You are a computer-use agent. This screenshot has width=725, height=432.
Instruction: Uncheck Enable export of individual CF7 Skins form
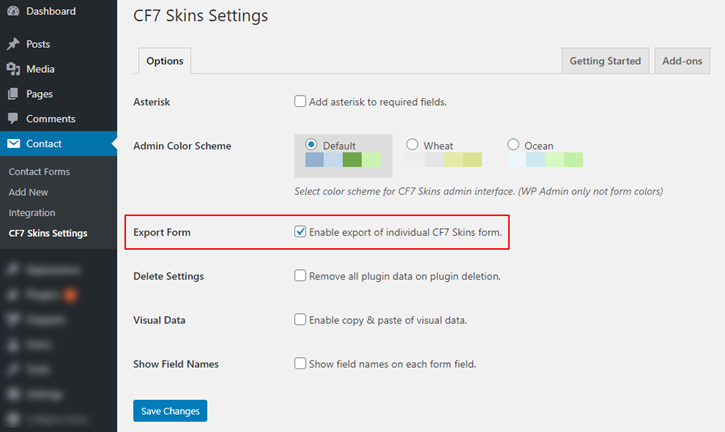point(300,232)
